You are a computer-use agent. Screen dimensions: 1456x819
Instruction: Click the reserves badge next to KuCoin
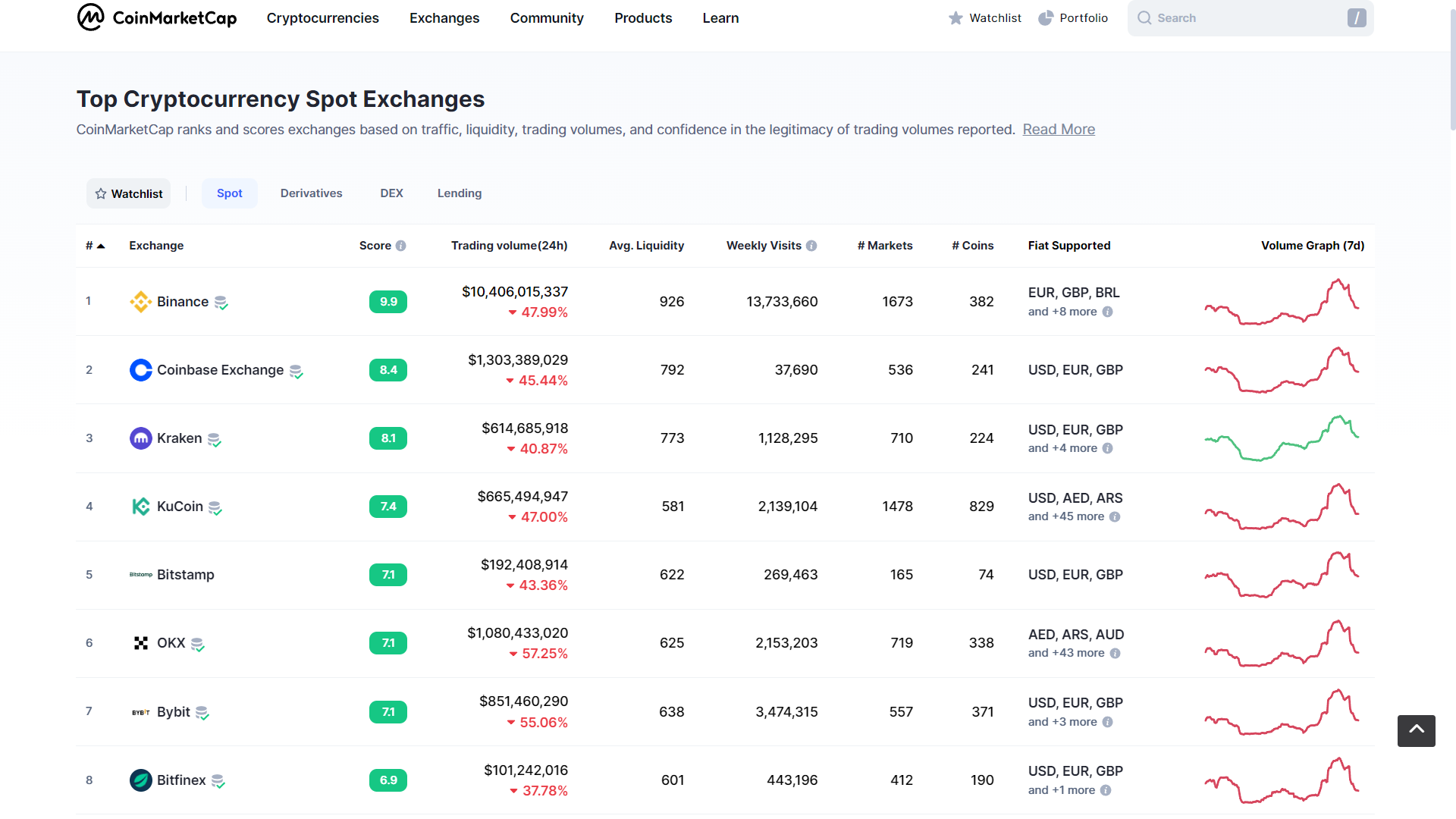215,508
